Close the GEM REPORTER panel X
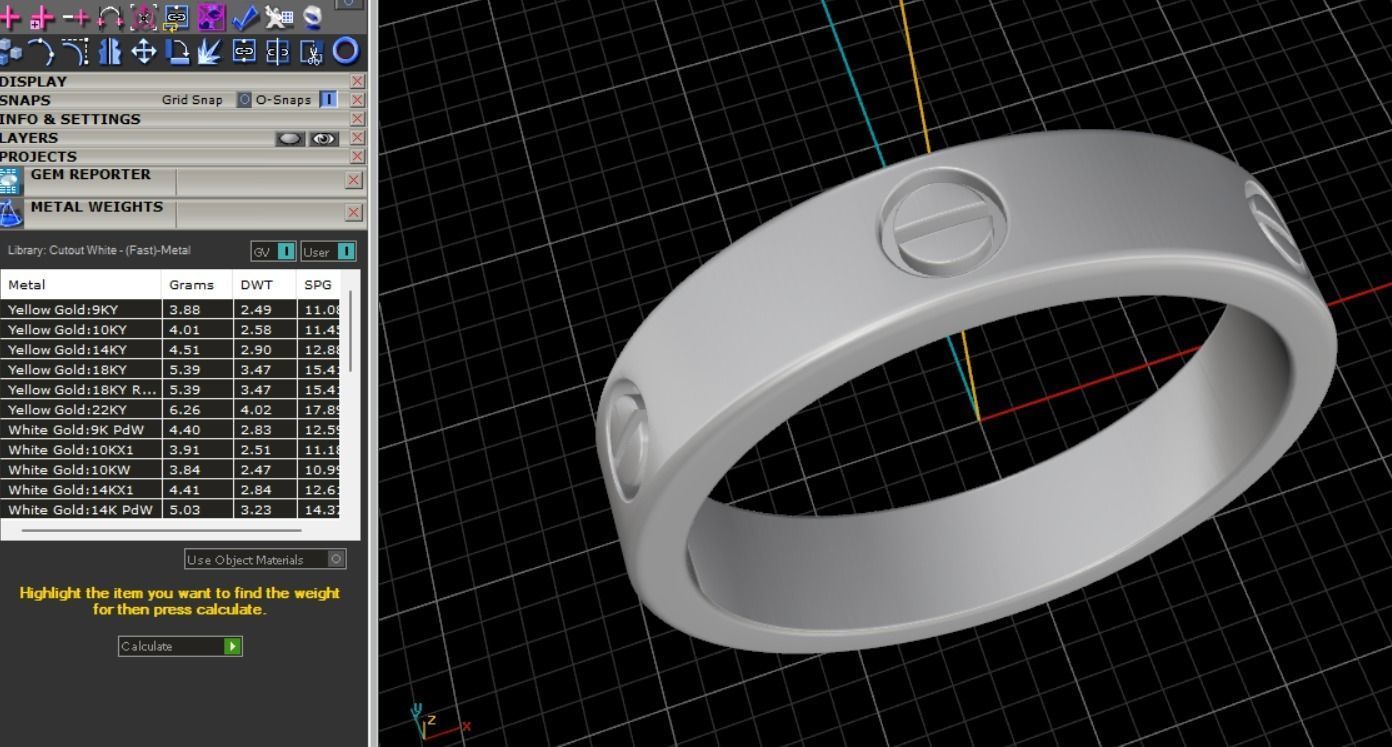 (x=353, y=180)
